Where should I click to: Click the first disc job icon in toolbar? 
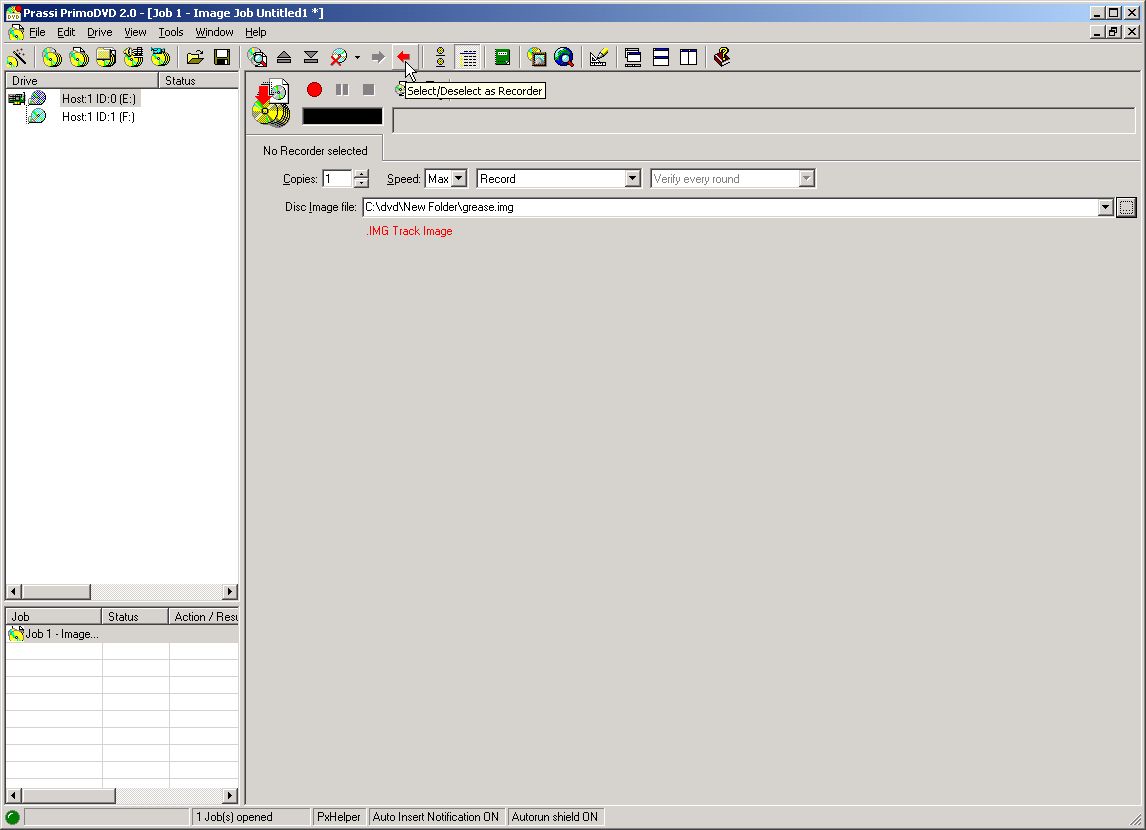(x=51, y=57)
